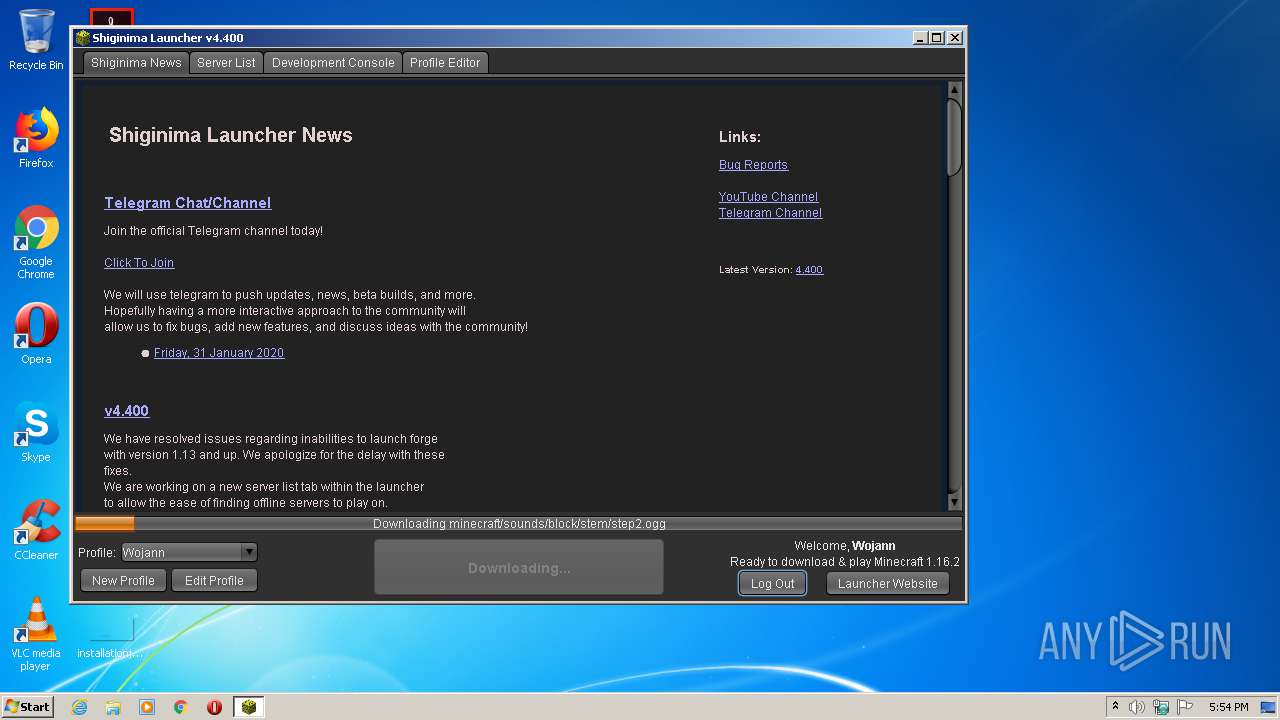
Task: Select the installation file on the desktop
Action: click(110, 640)
